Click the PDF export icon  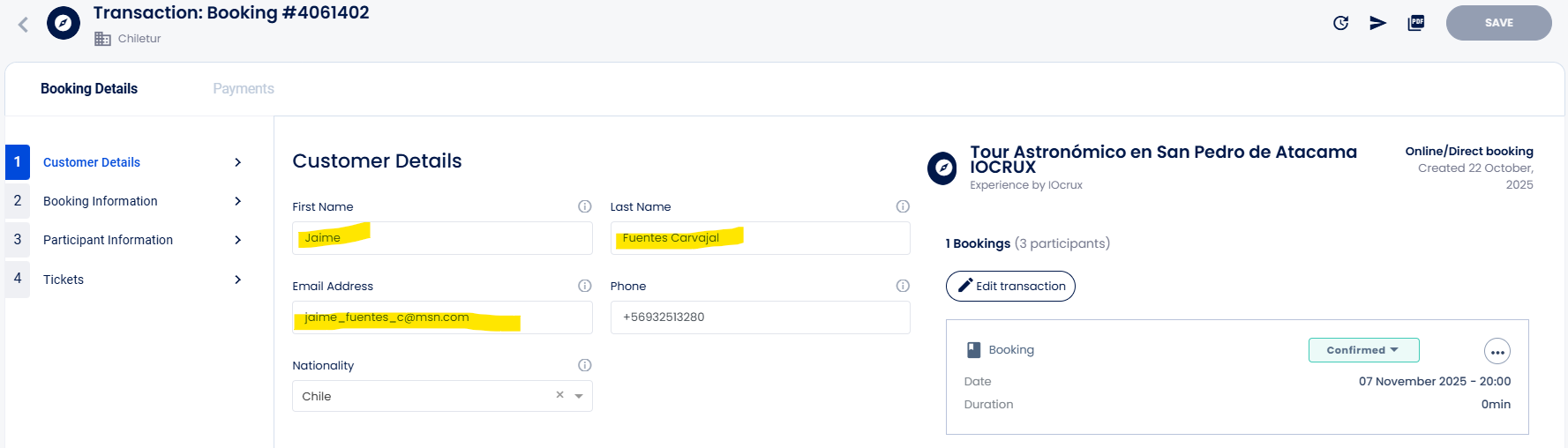pos(1416,23)
